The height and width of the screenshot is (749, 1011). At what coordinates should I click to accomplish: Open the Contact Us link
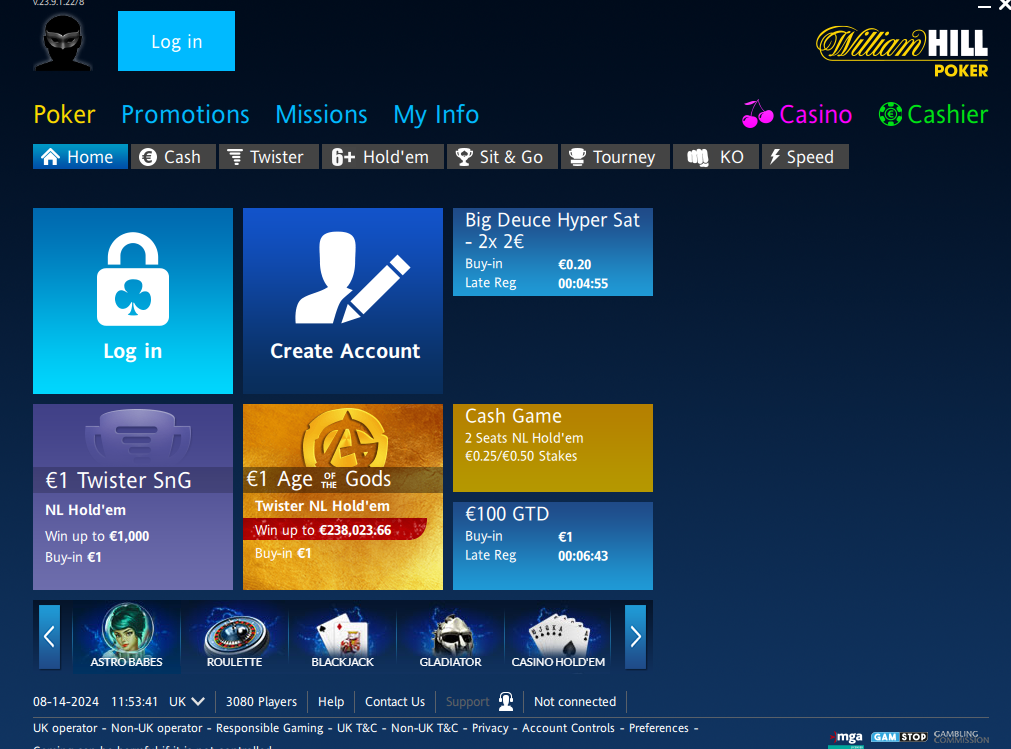(x=395, y=701)
